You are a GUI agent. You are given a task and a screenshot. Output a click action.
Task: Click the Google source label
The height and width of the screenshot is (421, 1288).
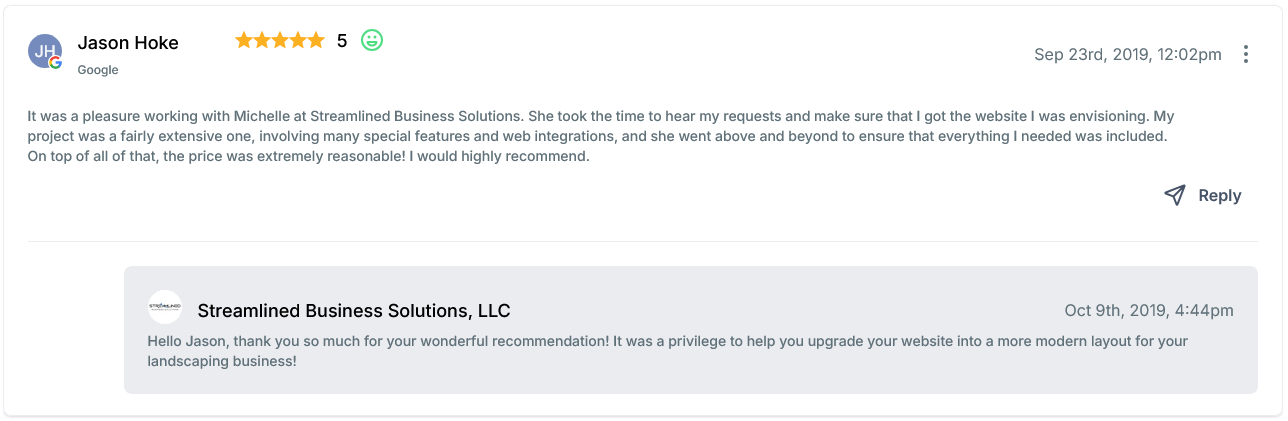(x=98, y=70)
